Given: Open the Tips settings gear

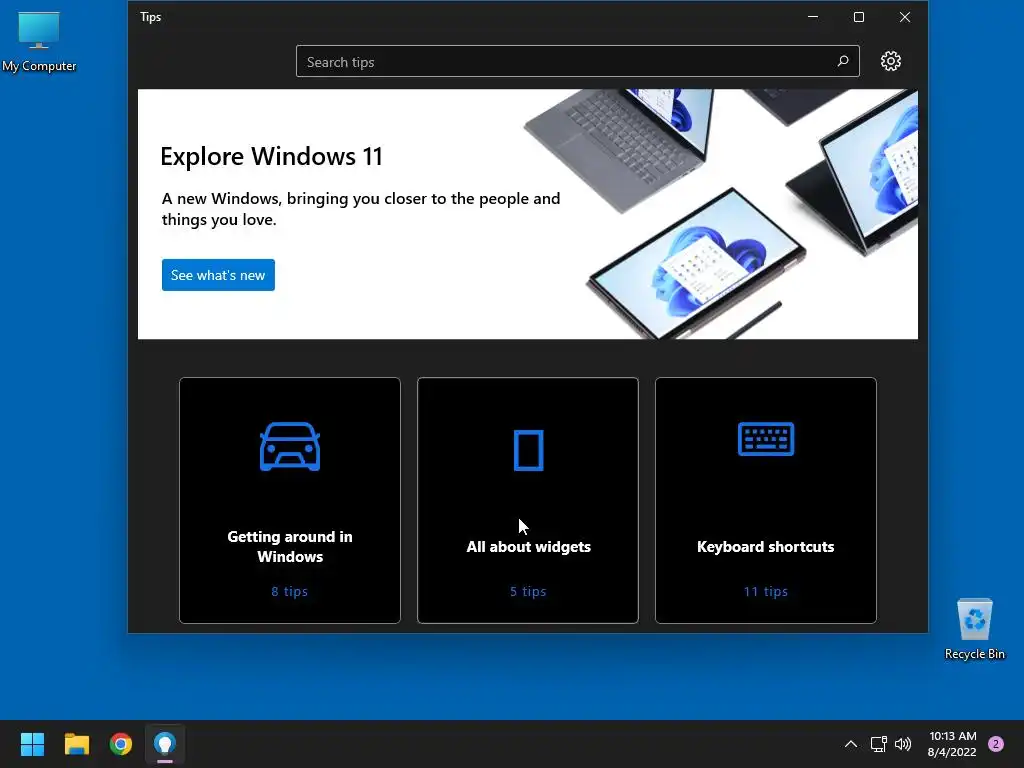Looking at the screenshot, I should pyautogui.click(x=890, y=61).
